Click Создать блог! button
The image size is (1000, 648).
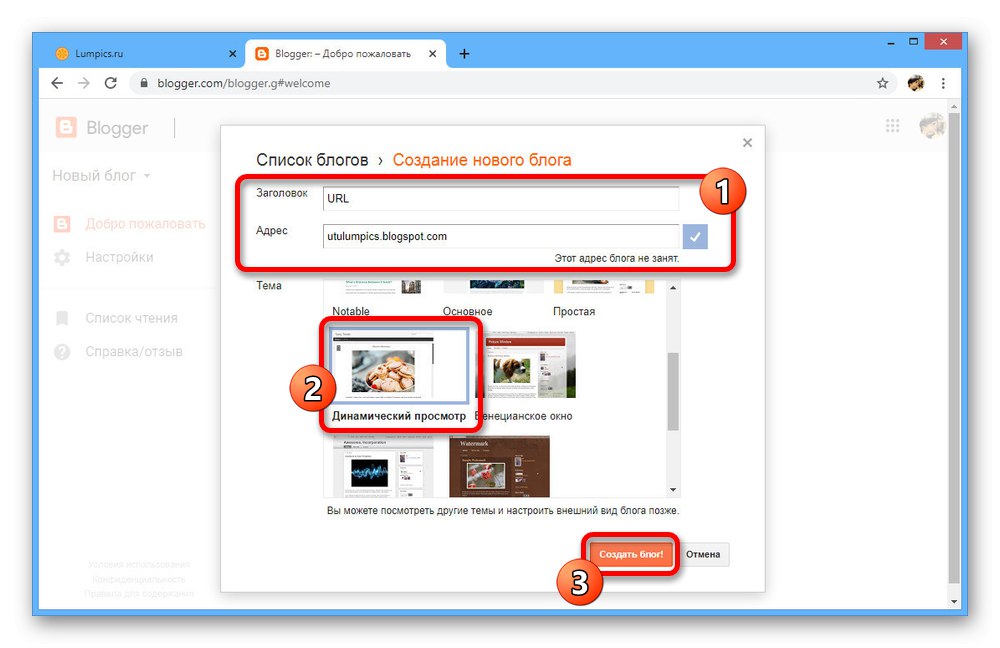pos(631,554)
